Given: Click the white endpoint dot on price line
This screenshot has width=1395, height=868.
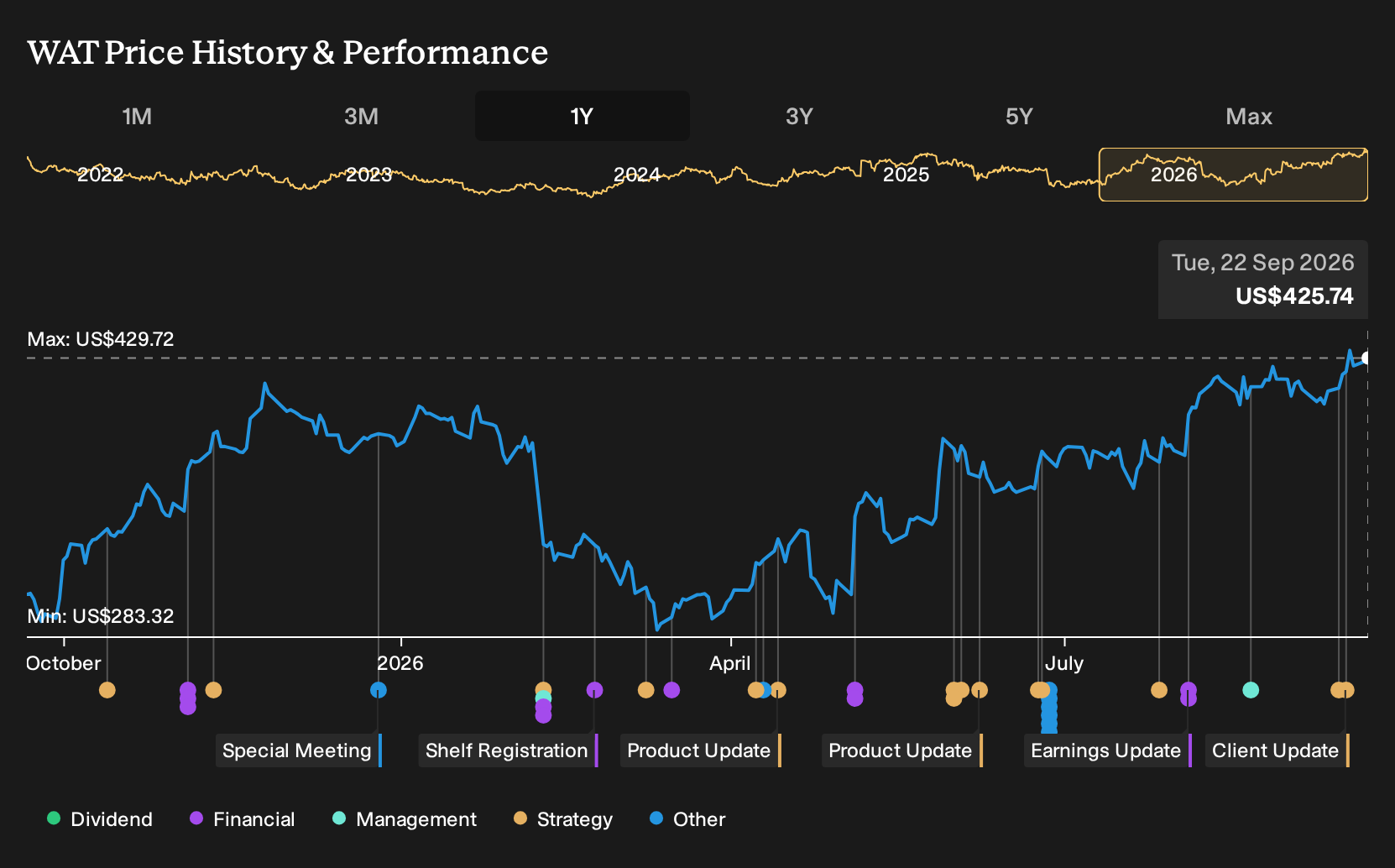Looking at the screenshot, I should tap(1366, 358).
